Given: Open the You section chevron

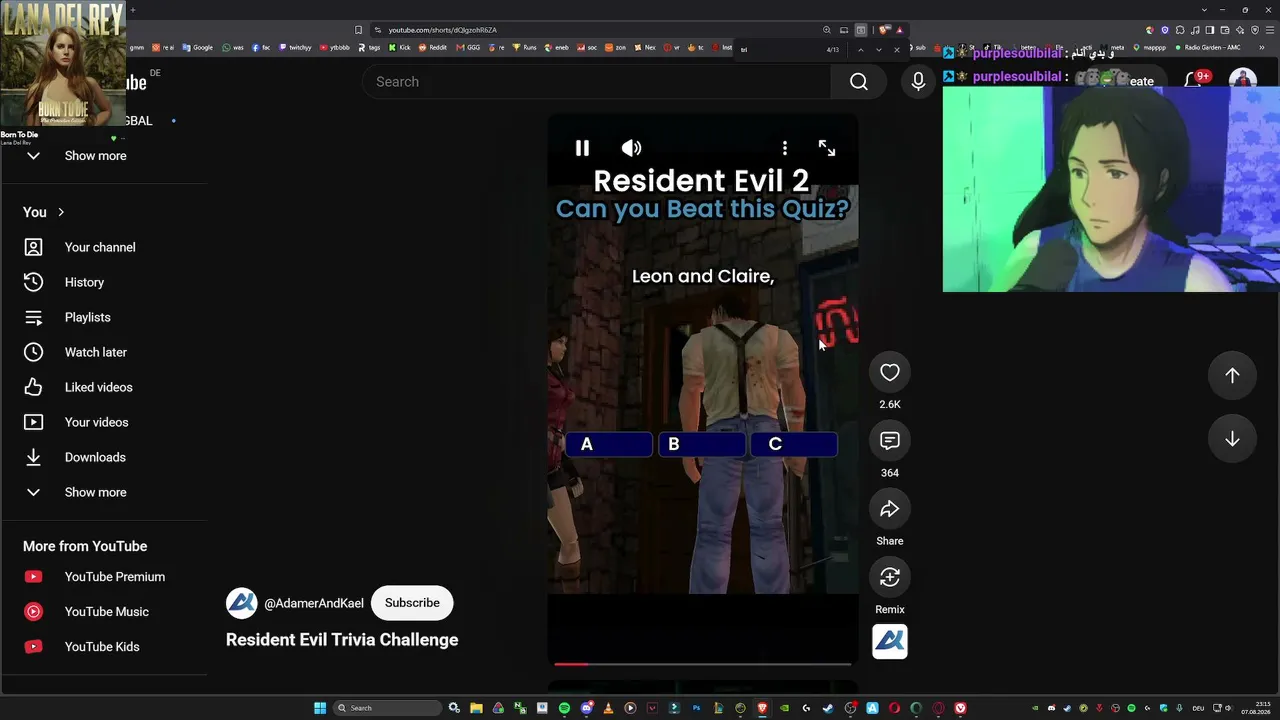Looking at the screenshot, I should click(61, 212).
